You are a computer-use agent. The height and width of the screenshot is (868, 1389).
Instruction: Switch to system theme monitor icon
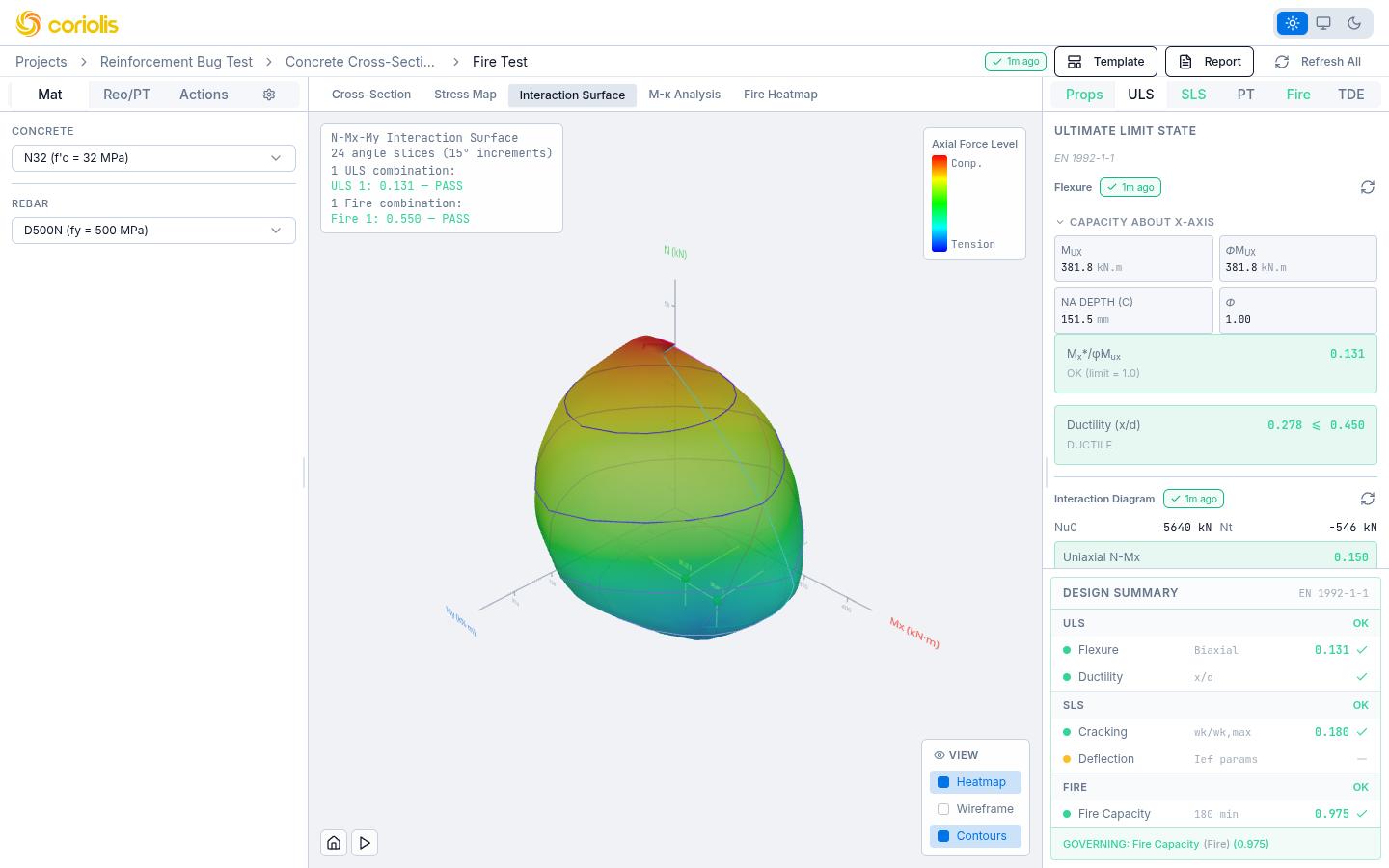tap(1322, 22)
